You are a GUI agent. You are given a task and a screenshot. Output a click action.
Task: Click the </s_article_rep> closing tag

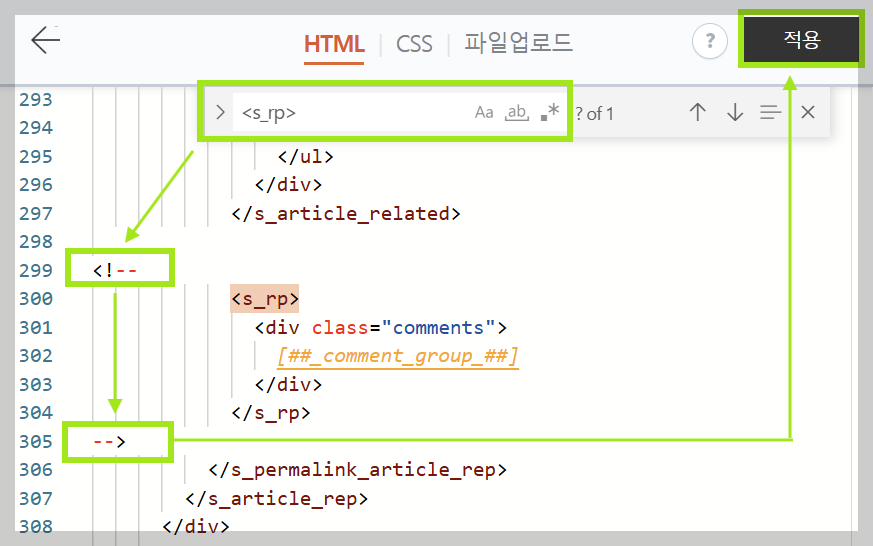click(277, 499)
